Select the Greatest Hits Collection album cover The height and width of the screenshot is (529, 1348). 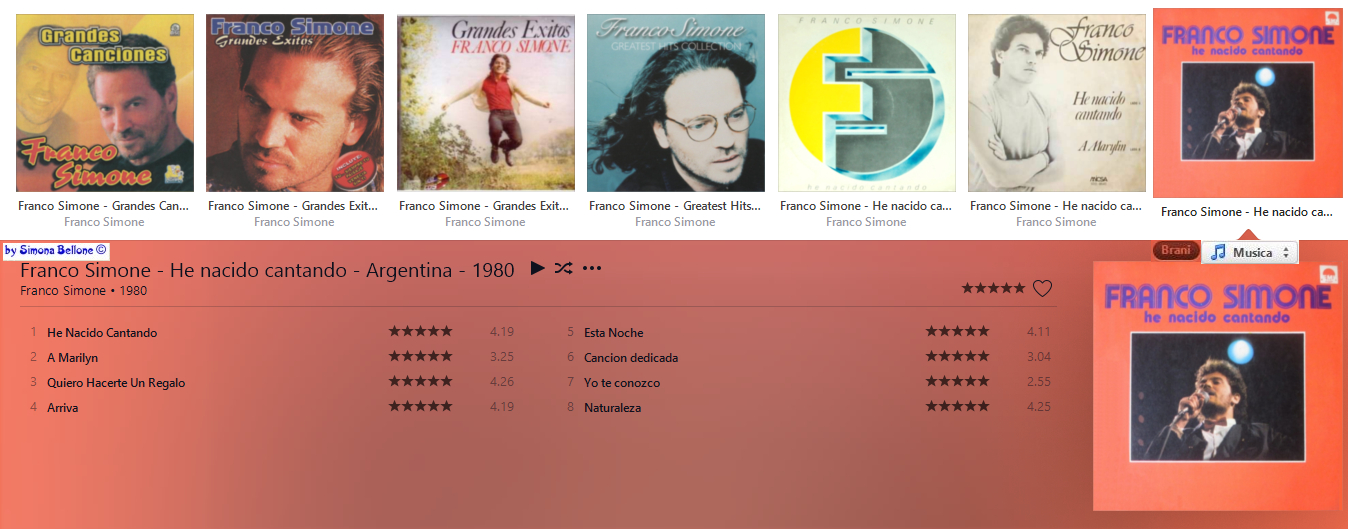[675, 103]
